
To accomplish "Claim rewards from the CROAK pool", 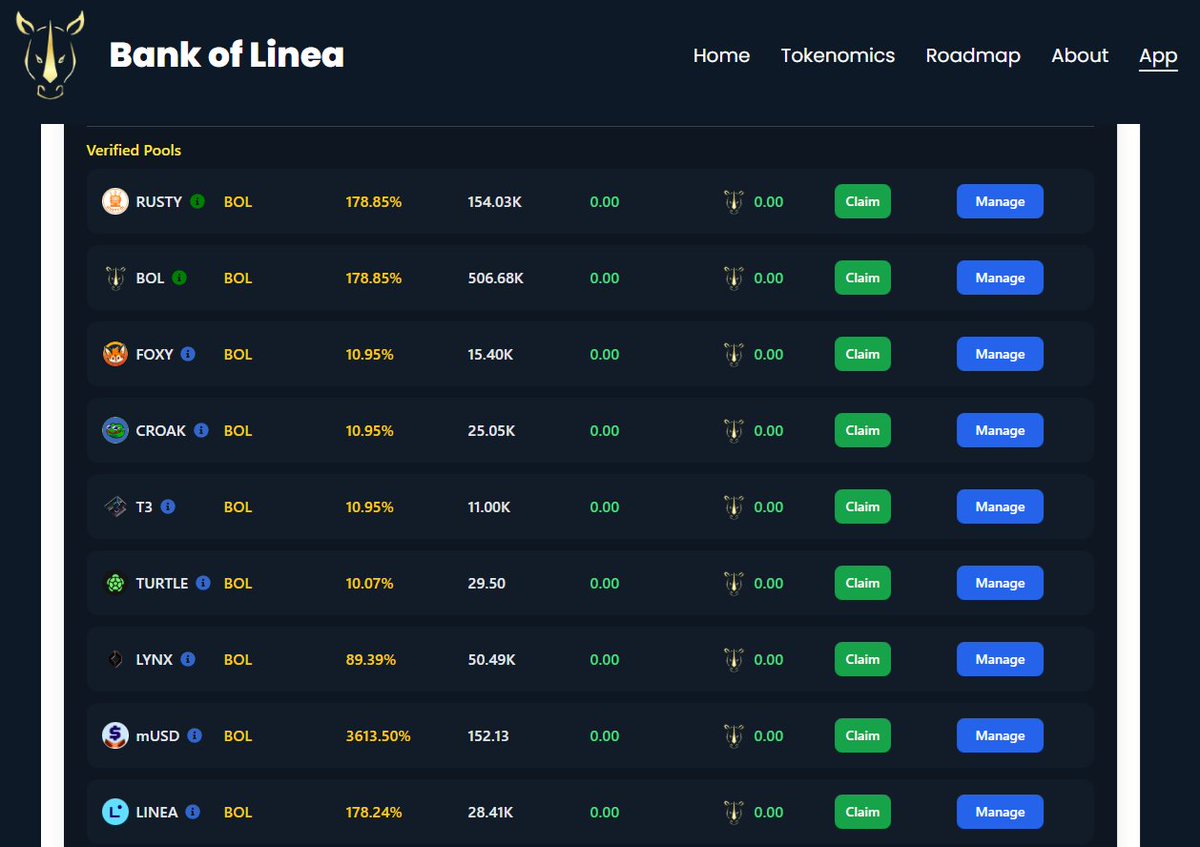I will (x=862, y=430).
